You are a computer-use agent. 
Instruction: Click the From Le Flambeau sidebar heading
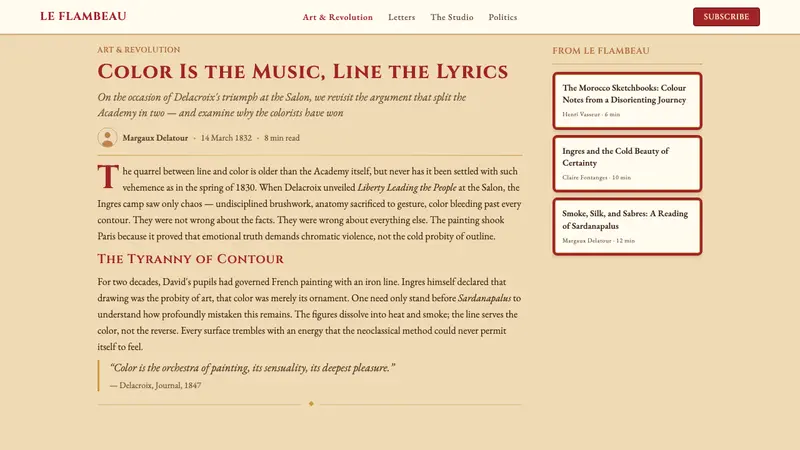click(601, 51)
